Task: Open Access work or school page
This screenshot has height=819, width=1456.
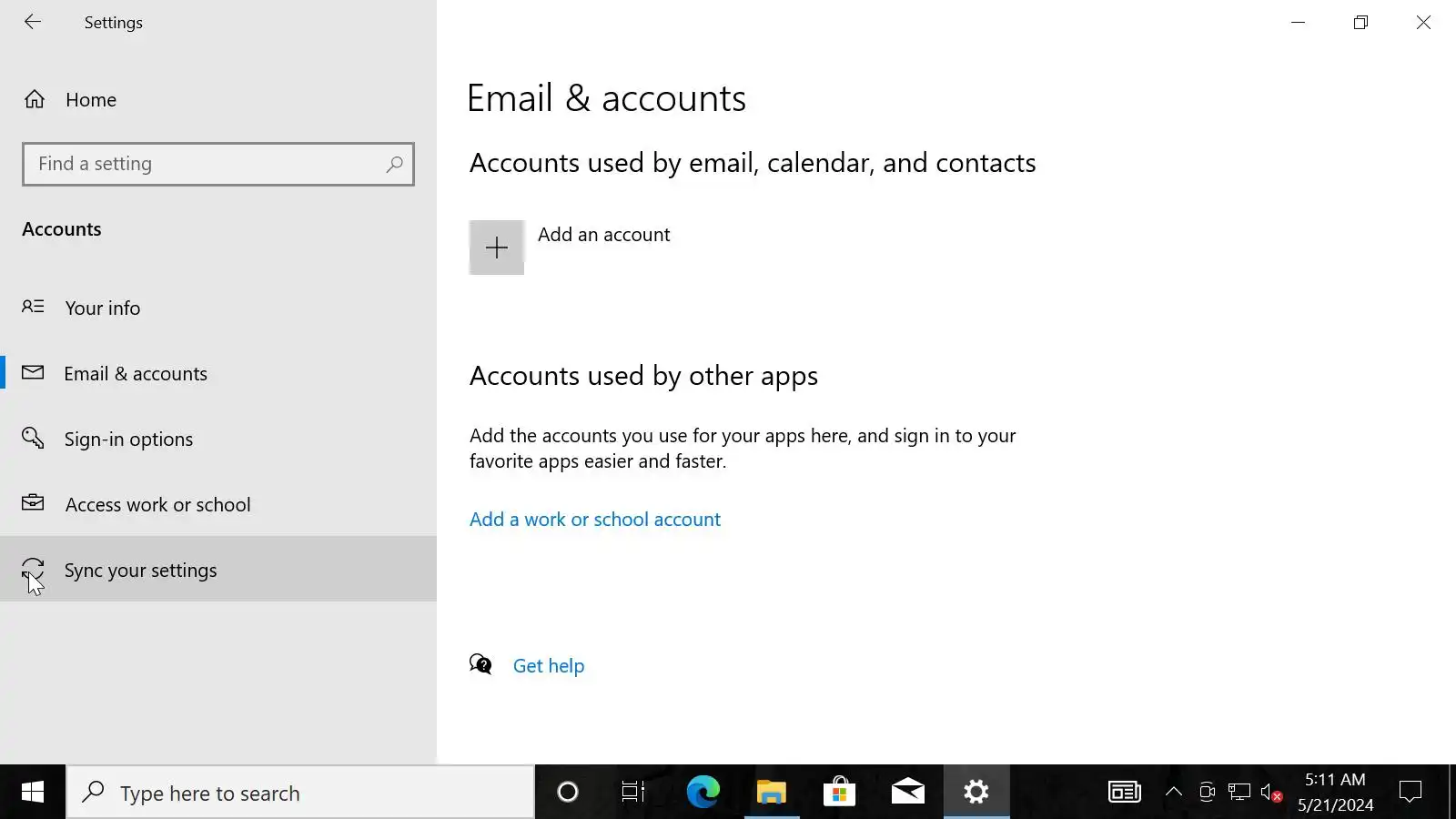Action: 218,504
